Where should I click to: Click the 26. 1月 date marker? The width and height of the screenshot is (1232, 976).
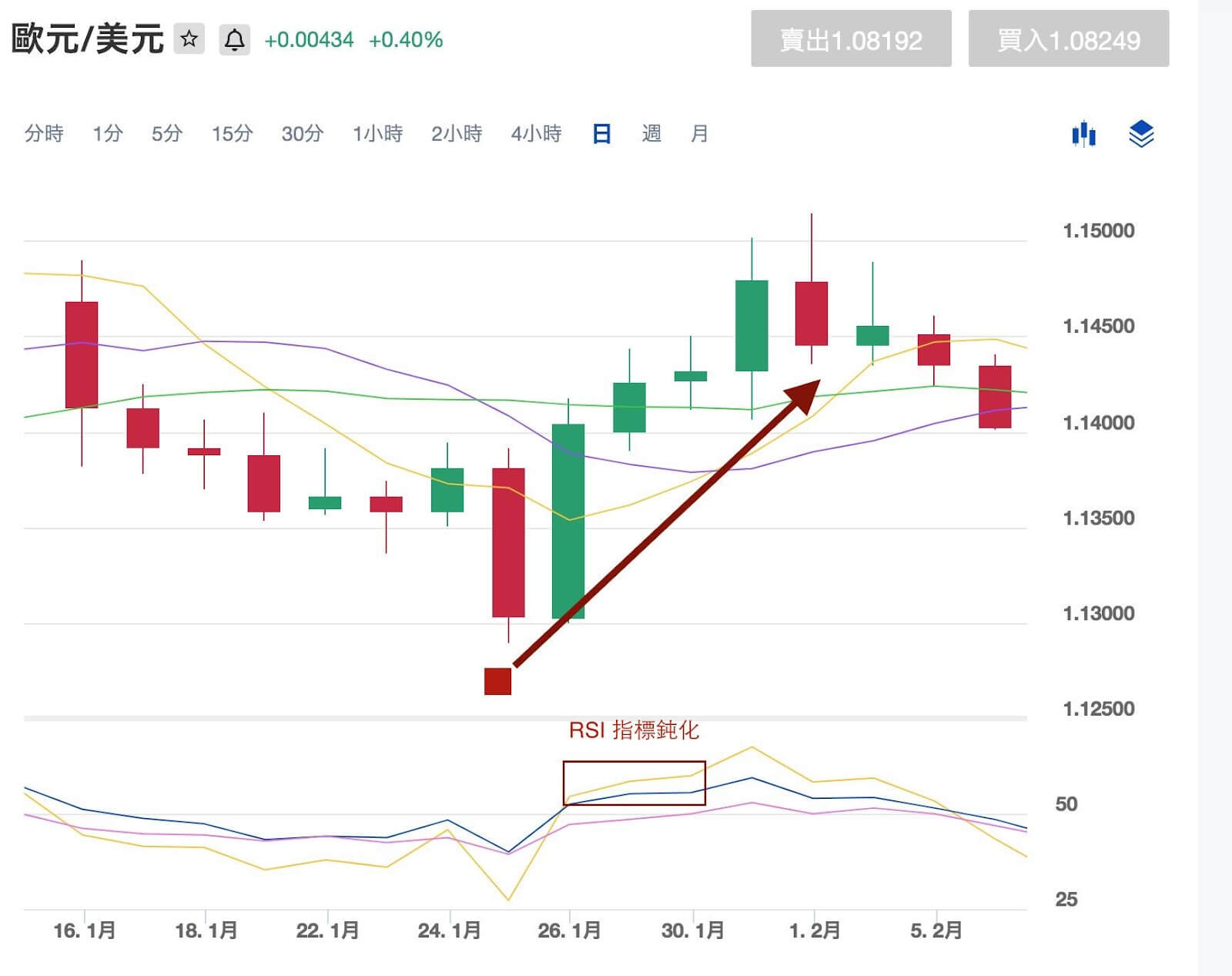[x=569, y=931]
